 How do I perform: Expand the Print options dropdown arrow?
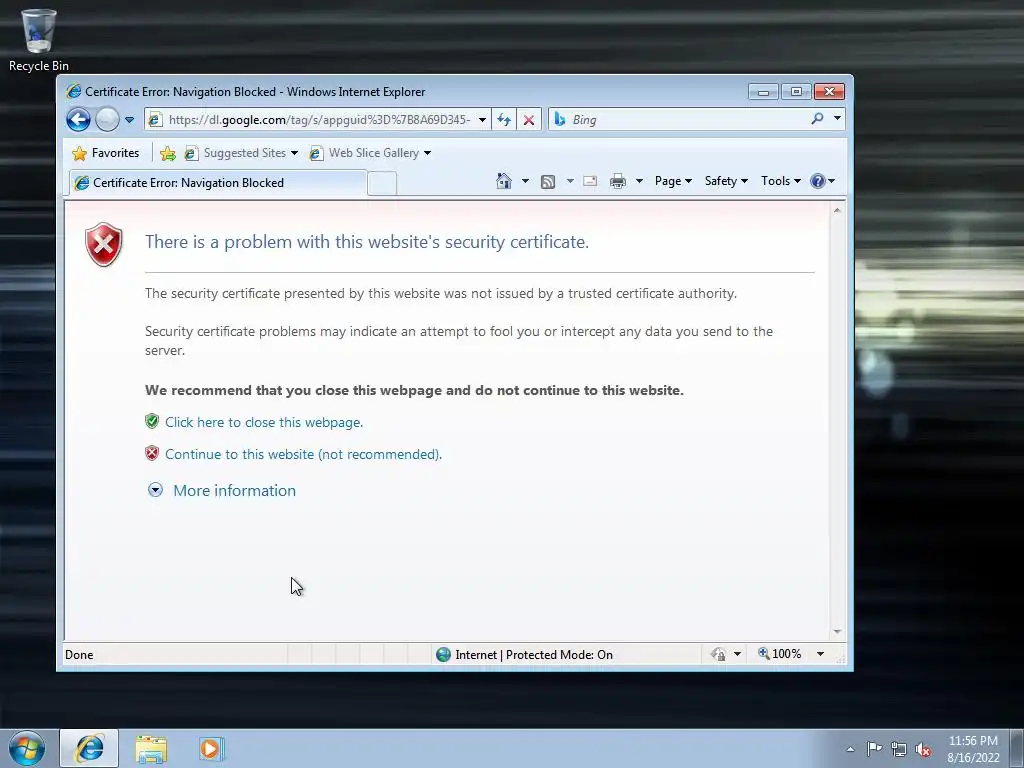point(639,181)
